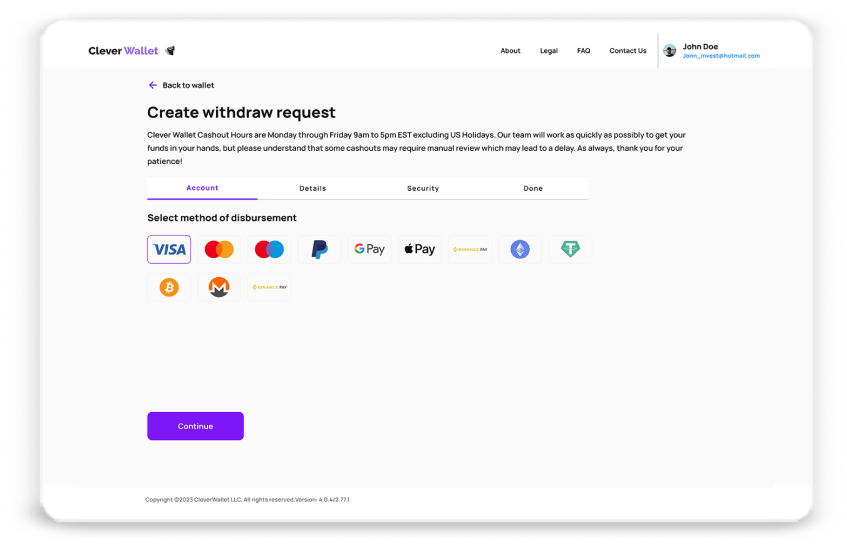Viewport: 847px width, 545px height.
Task: Click the John Doe profile avatar
Action: [670, 50]
